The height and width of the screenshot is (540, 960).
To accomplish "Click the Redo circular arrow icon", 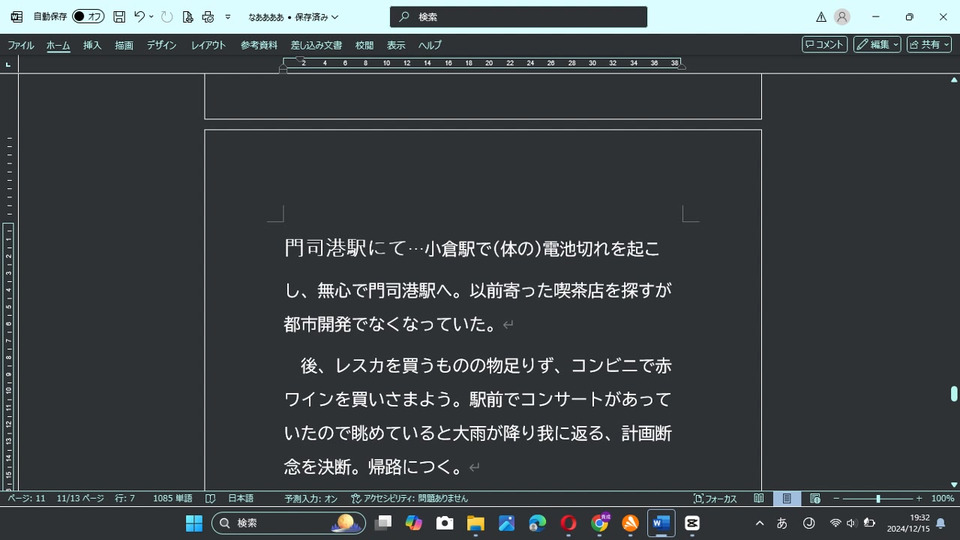I will click(x=167, y=17).
